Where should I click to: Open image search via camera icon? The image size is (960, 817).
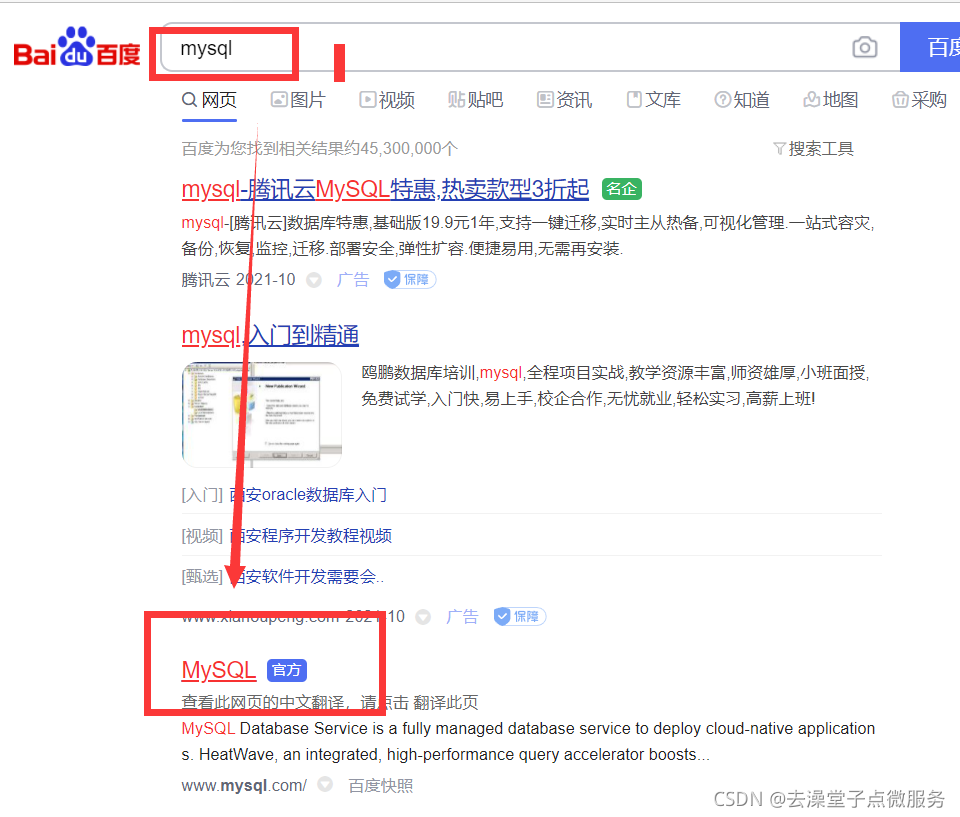(x=864, y=47)
